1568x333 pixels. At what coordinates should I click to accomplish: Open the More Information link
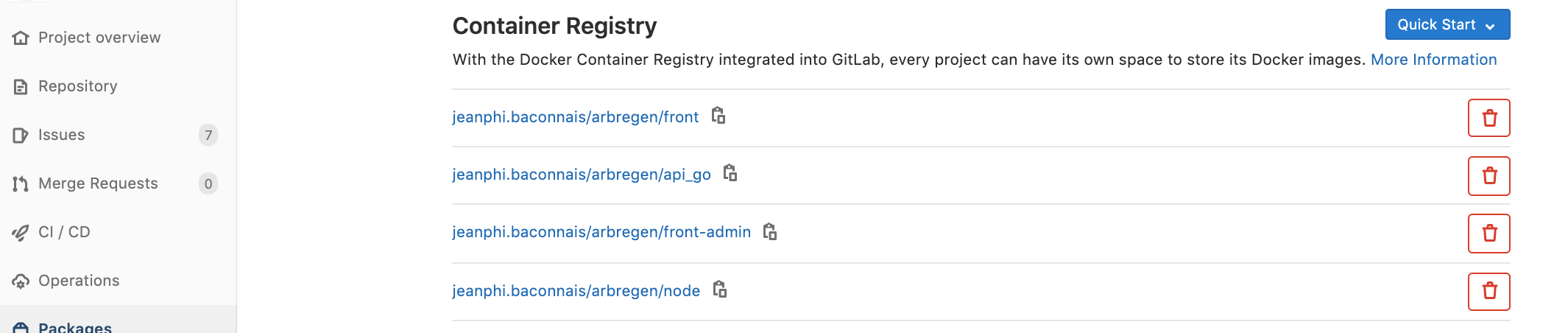[1433, 60]
